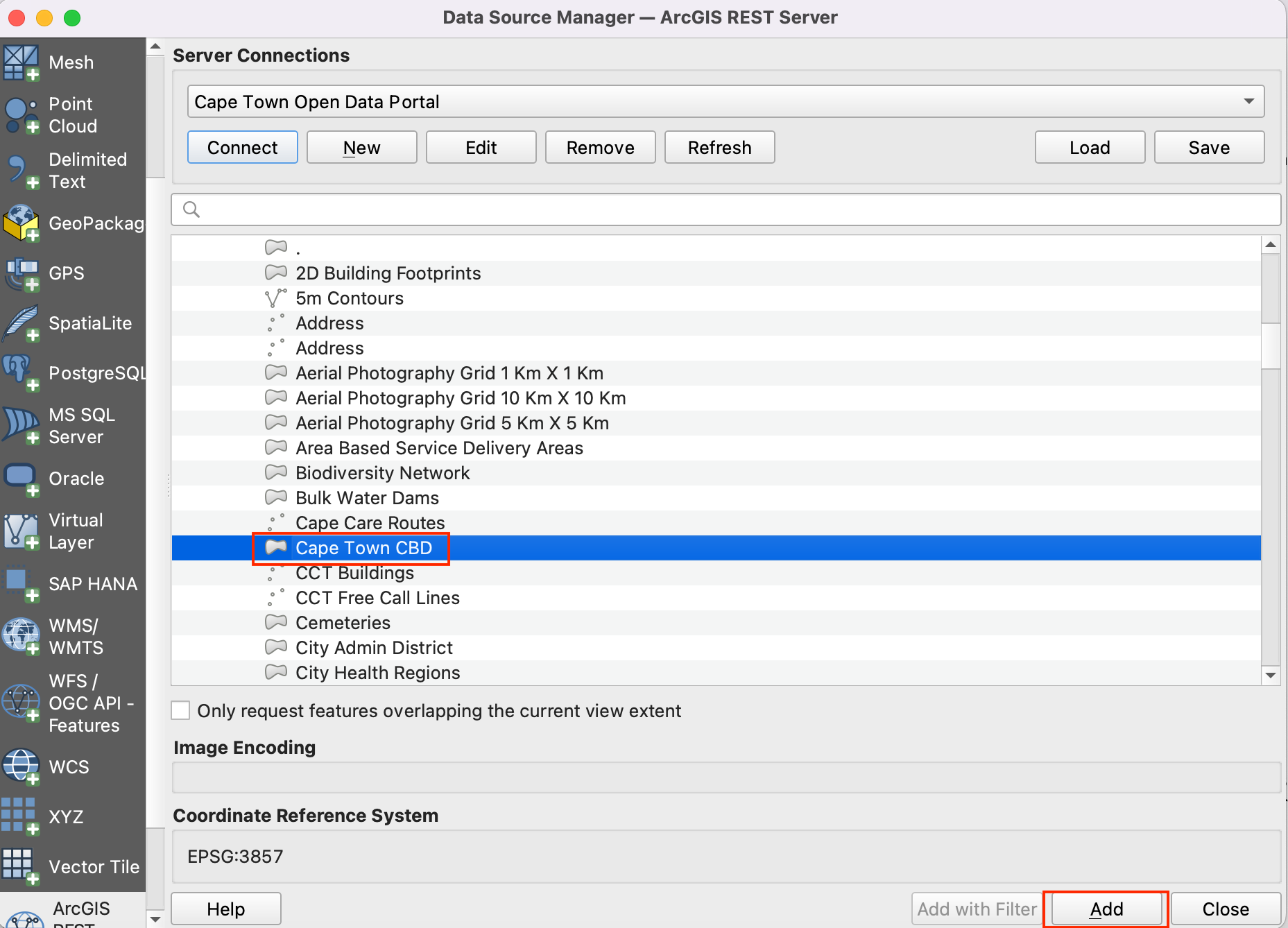Viewport: 1288px width, 928px height.
Task: Select the 5m Contours layer
Action: click(349, 298)
